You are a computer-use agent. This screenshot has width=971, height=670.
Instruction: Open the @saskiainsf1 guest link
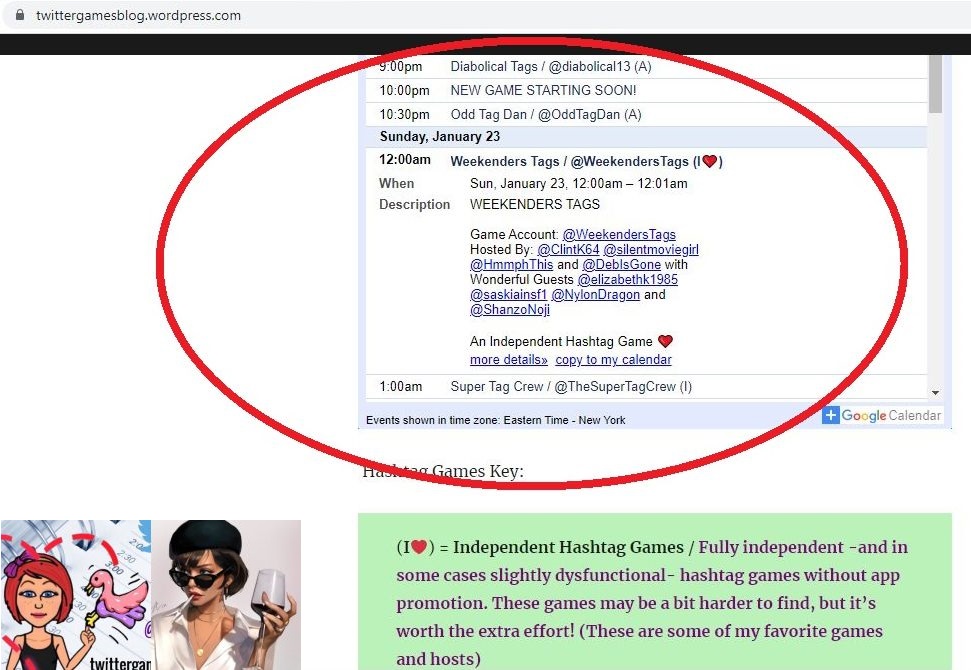point(508,295)
